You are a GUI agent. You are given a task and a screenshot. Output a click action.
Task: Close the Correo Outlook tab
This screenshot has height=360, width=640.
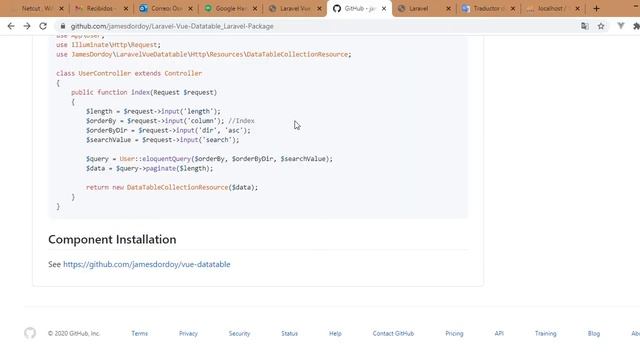pos(190,9)
